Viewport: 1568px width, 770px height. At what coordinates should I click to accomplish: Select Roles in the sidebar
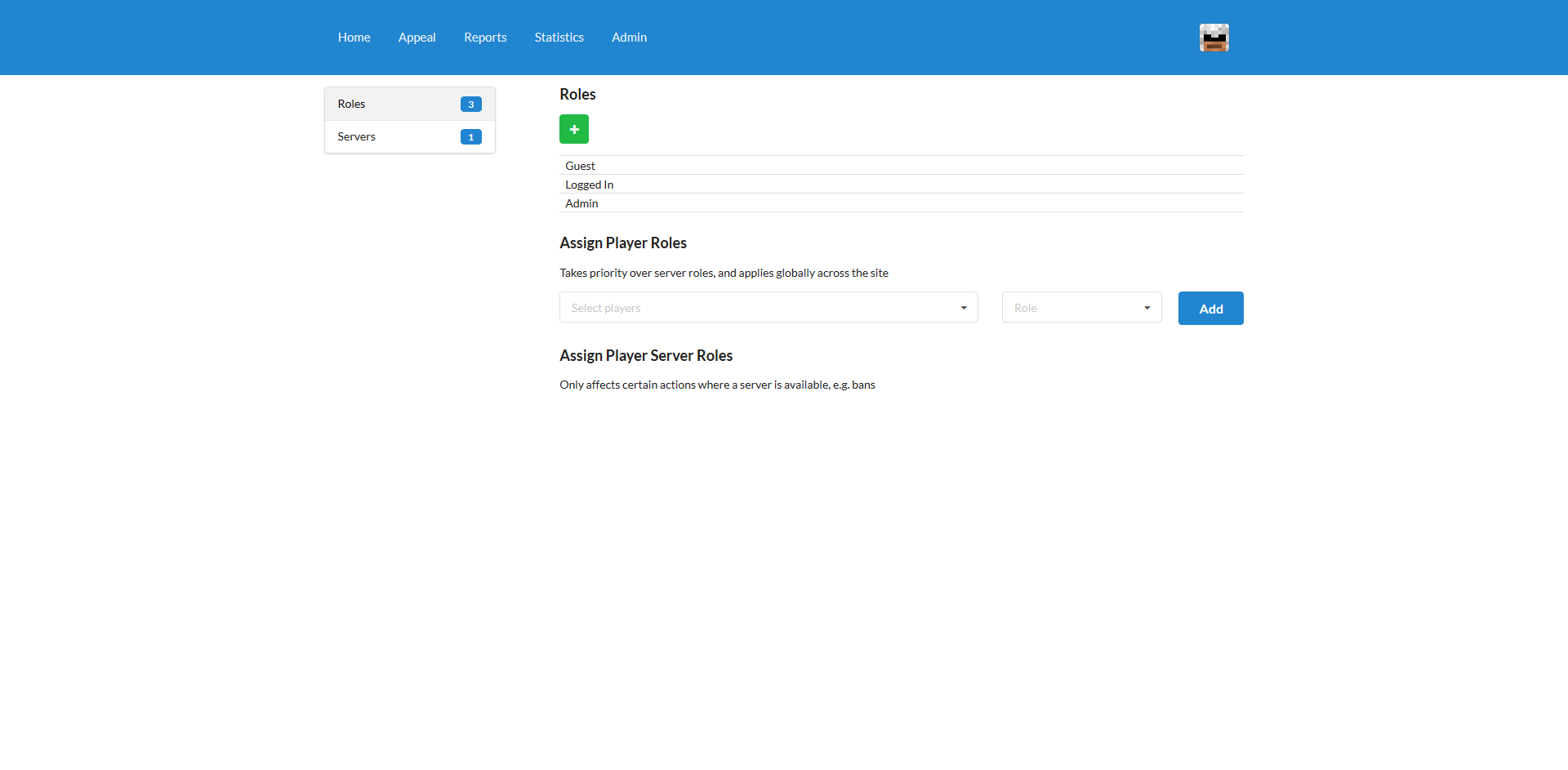pos(410,105)
